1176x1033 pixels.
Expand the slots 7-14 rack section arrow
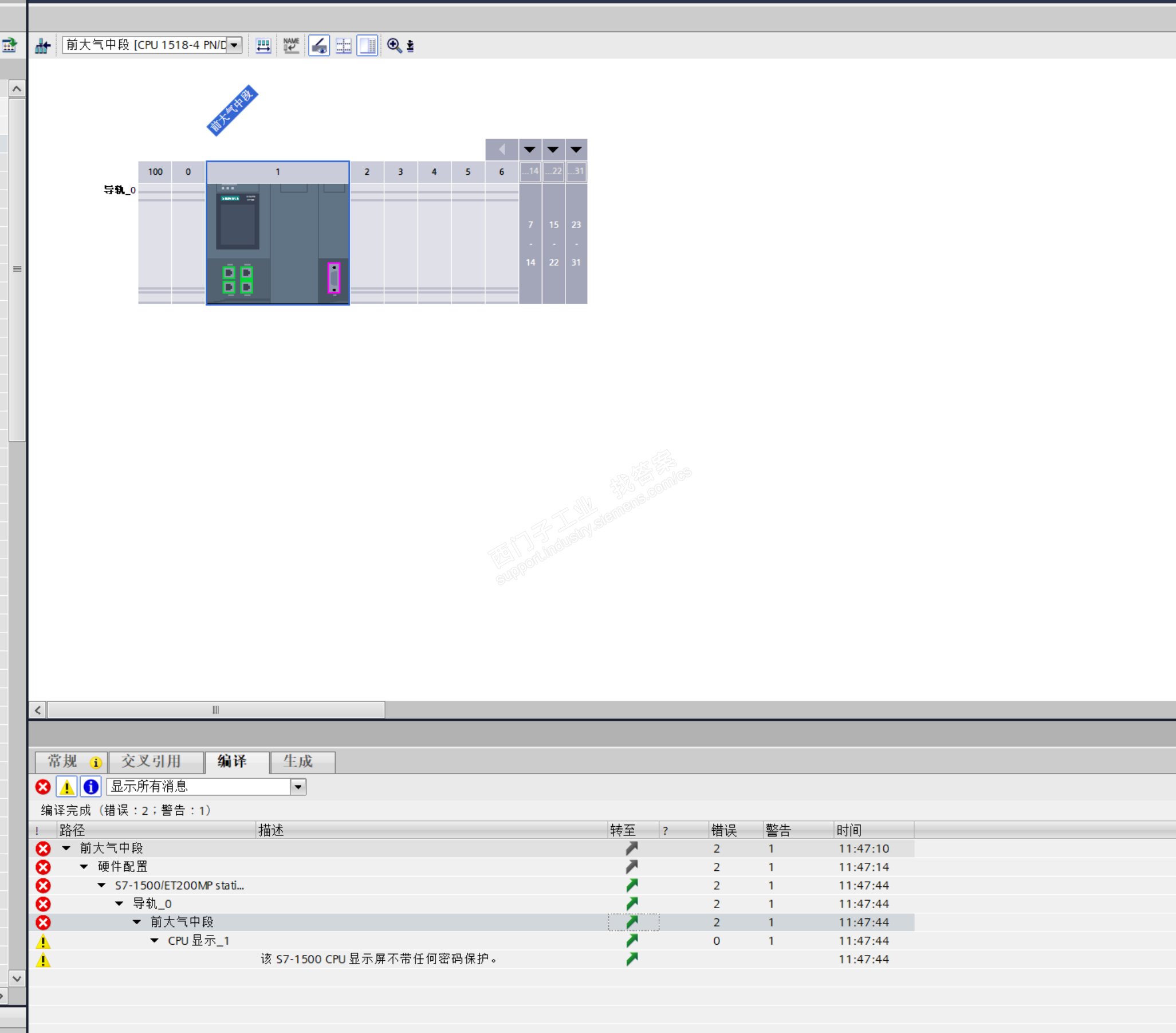pos(530,150)
